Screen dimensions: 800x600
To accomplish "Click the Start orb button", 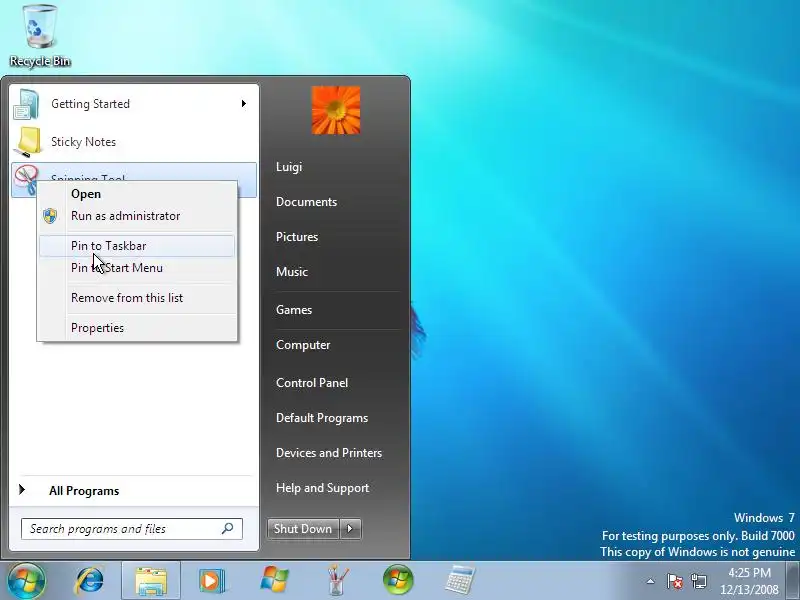I will pyautogui.click(x=27, y=581).
